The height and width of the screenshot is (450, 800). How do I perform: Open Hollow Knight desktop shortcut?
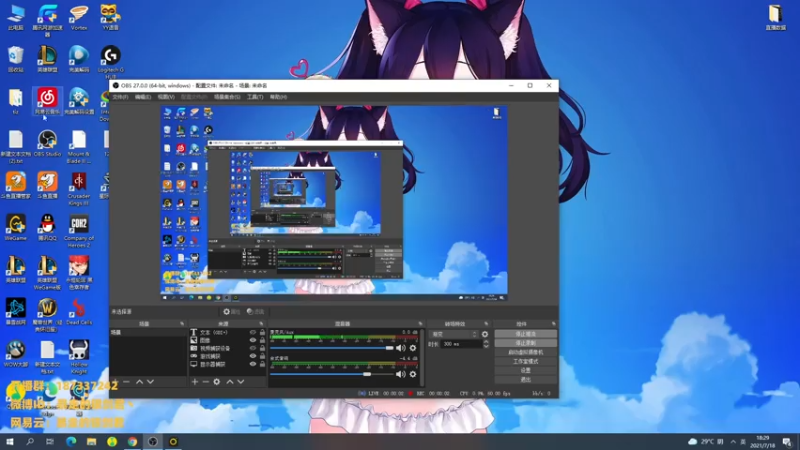pos(79,357)
